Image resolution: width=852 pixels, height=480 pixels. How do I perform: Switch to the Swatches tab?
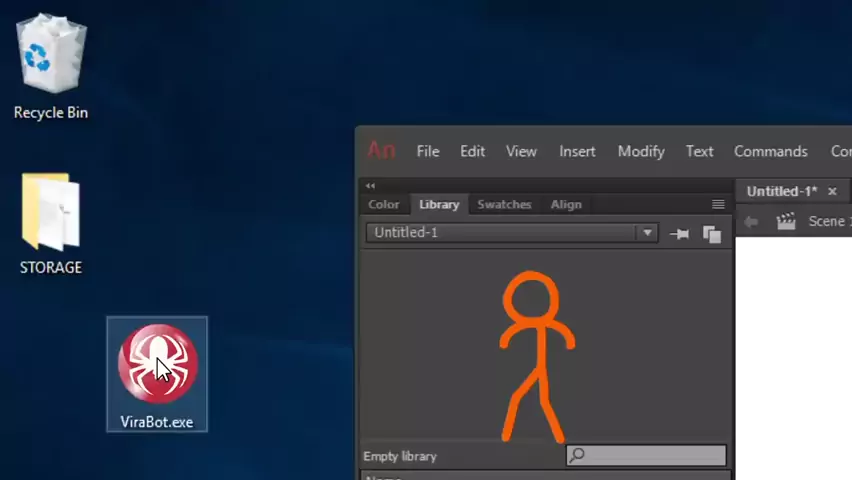504,204
